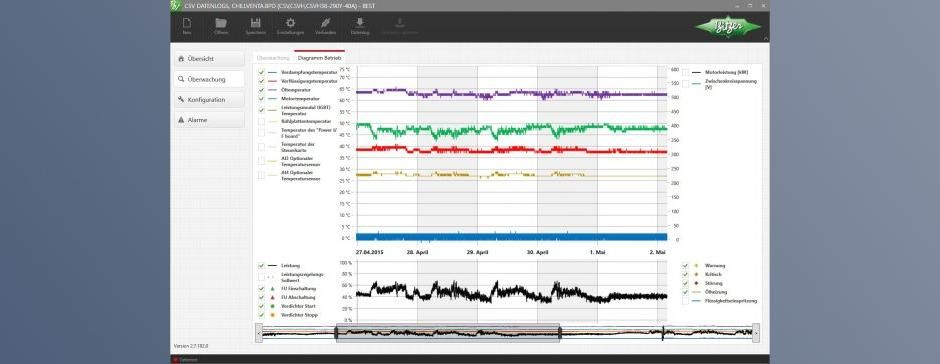The height and width of the screenshot is (364, 940).
Task: Go to the Übersicht sidebar page
Action: point(209,59)
